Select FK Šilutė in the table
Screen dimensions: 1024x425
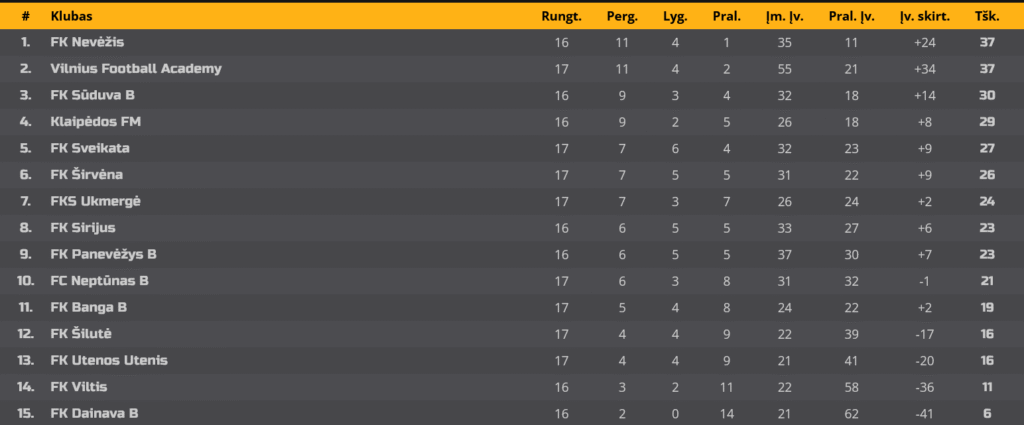click(81, 334)
